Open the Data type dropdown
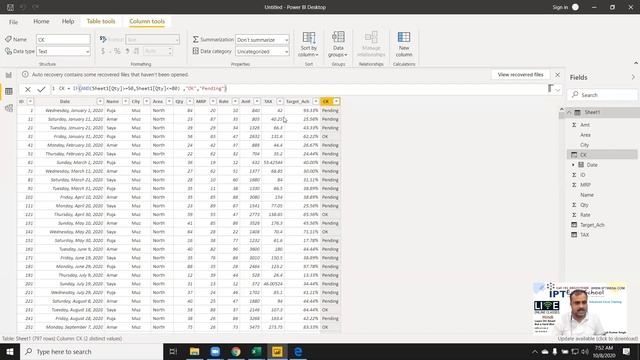 (x=63, y=51)
